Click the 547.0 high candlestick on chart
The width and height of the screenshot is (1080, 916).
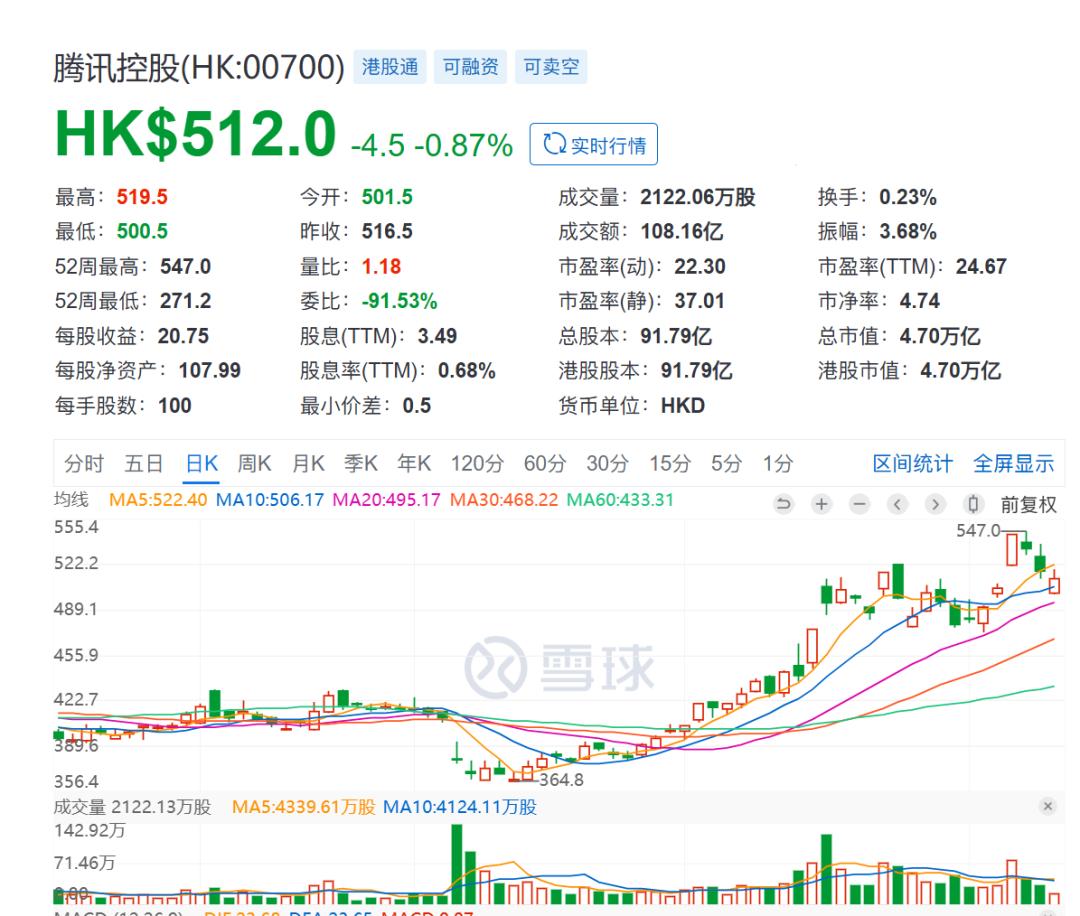click(1012, 549)
